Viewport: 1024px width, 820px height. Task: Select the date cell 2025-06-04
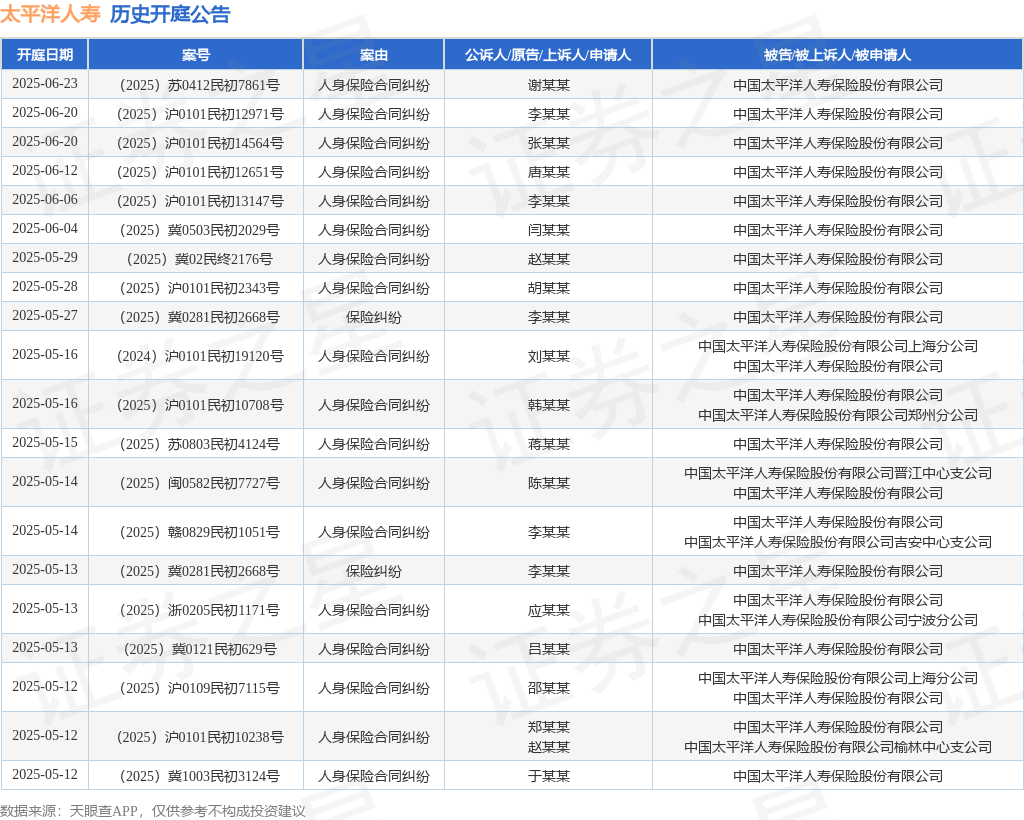point(44,229)
